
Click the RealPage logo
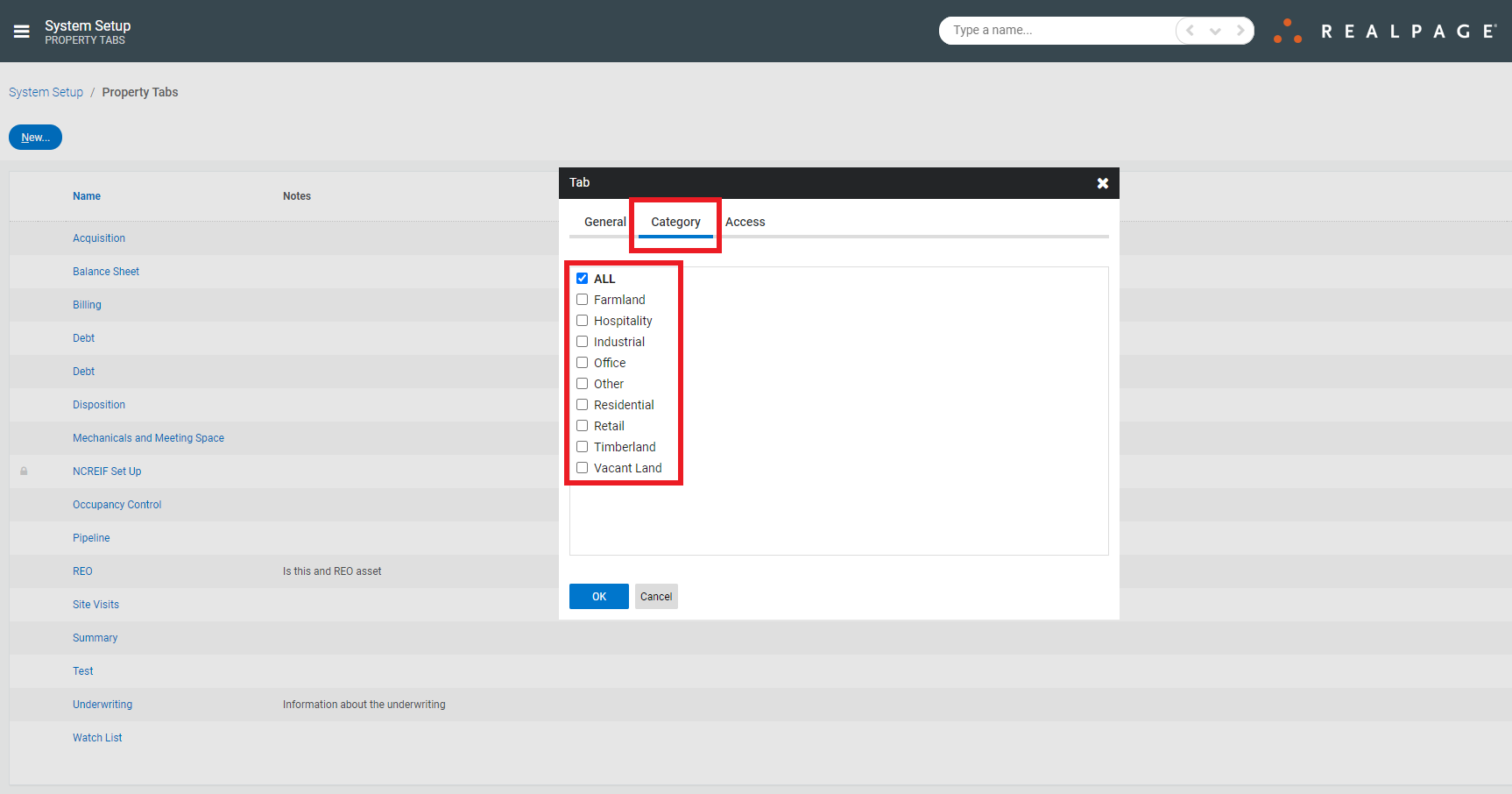(1384, 31)
